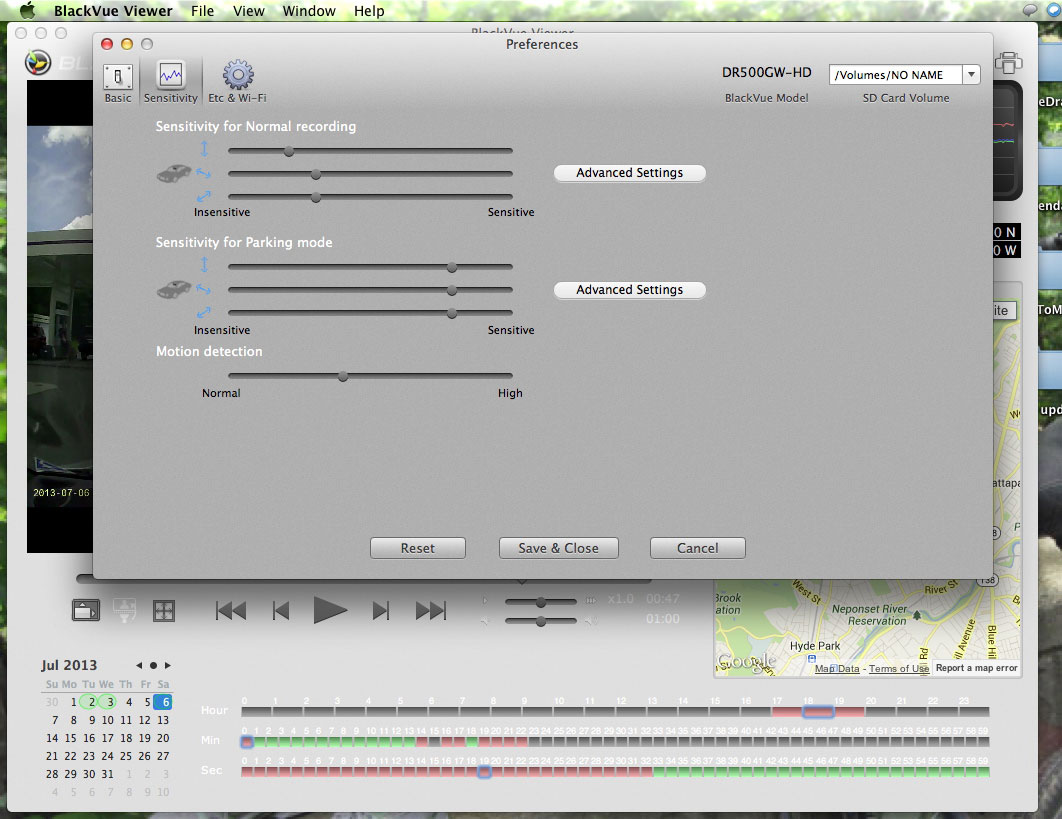Go to previous month in calendar

pyautogui.click(x=139, y=665)
